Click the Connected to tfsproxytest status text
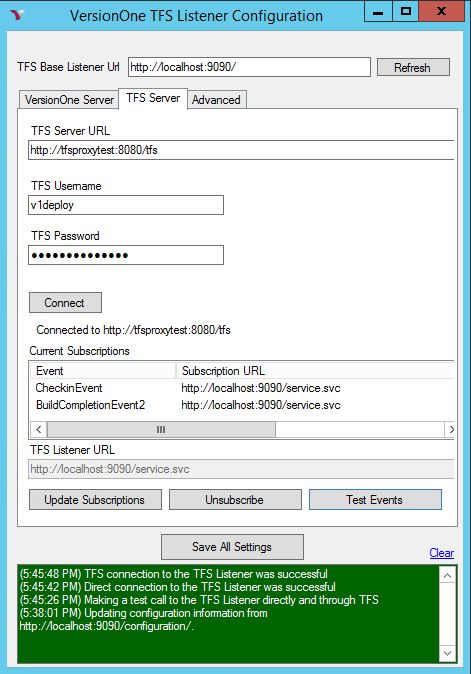 point(134,330)
